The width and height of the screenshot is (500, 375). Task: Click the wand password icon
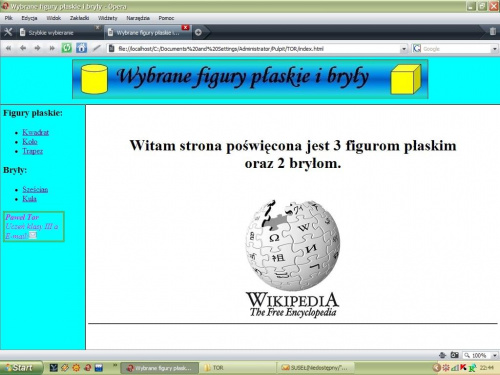coord(96,48)
